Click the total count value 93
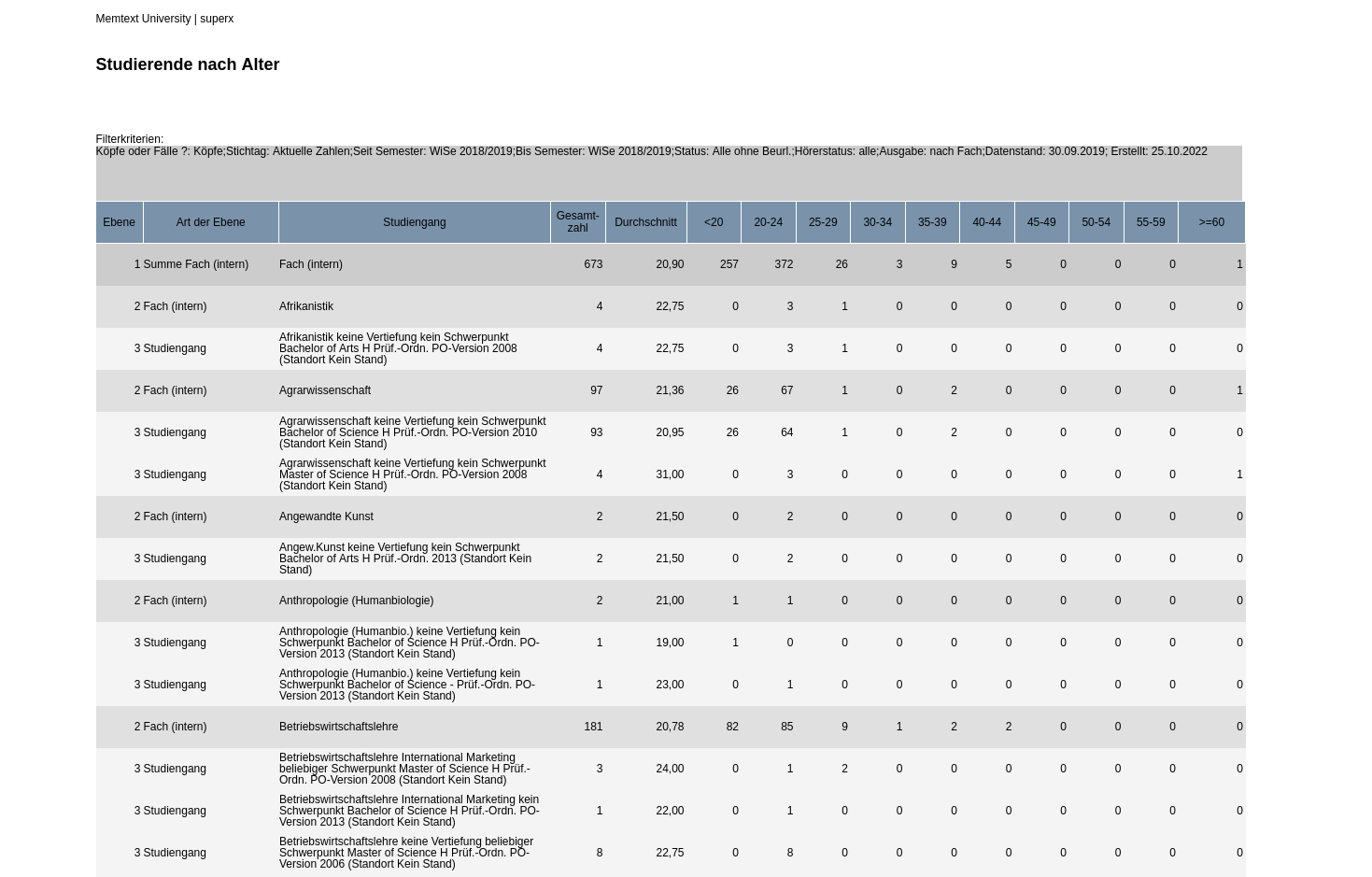 pos(596,432)
